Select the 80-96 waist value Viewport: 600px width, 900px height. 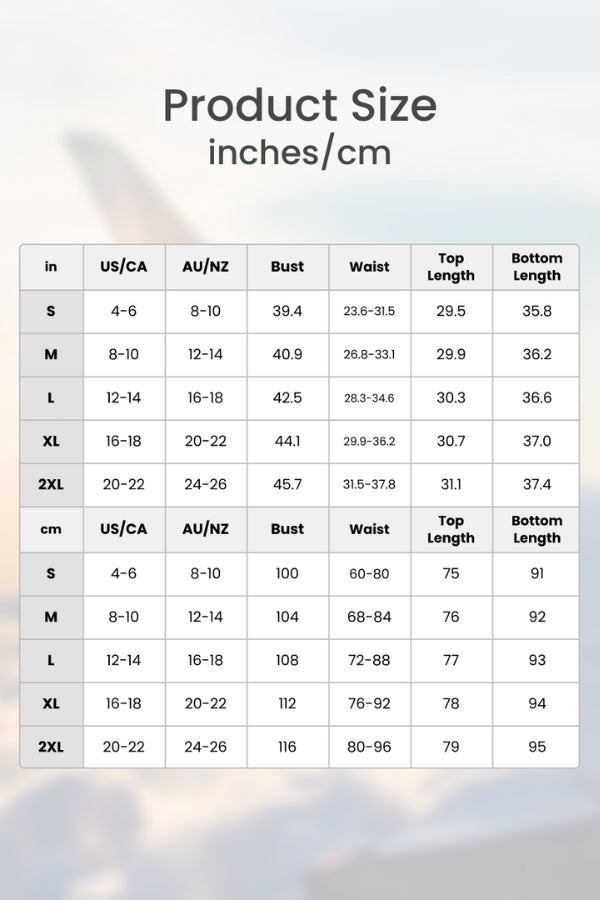tap(369, 747)
